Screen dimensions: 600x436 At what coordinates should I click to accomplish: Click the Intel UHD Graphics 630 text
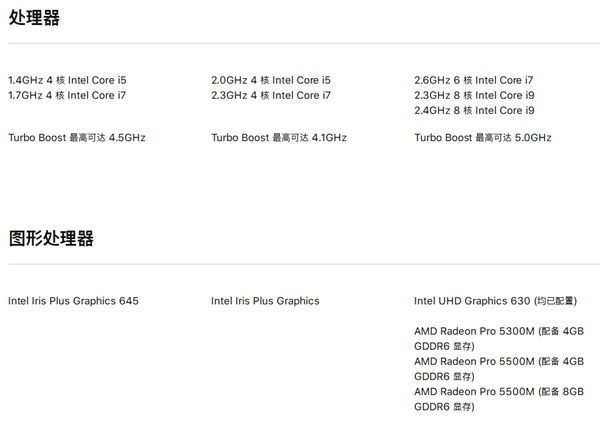471,301
